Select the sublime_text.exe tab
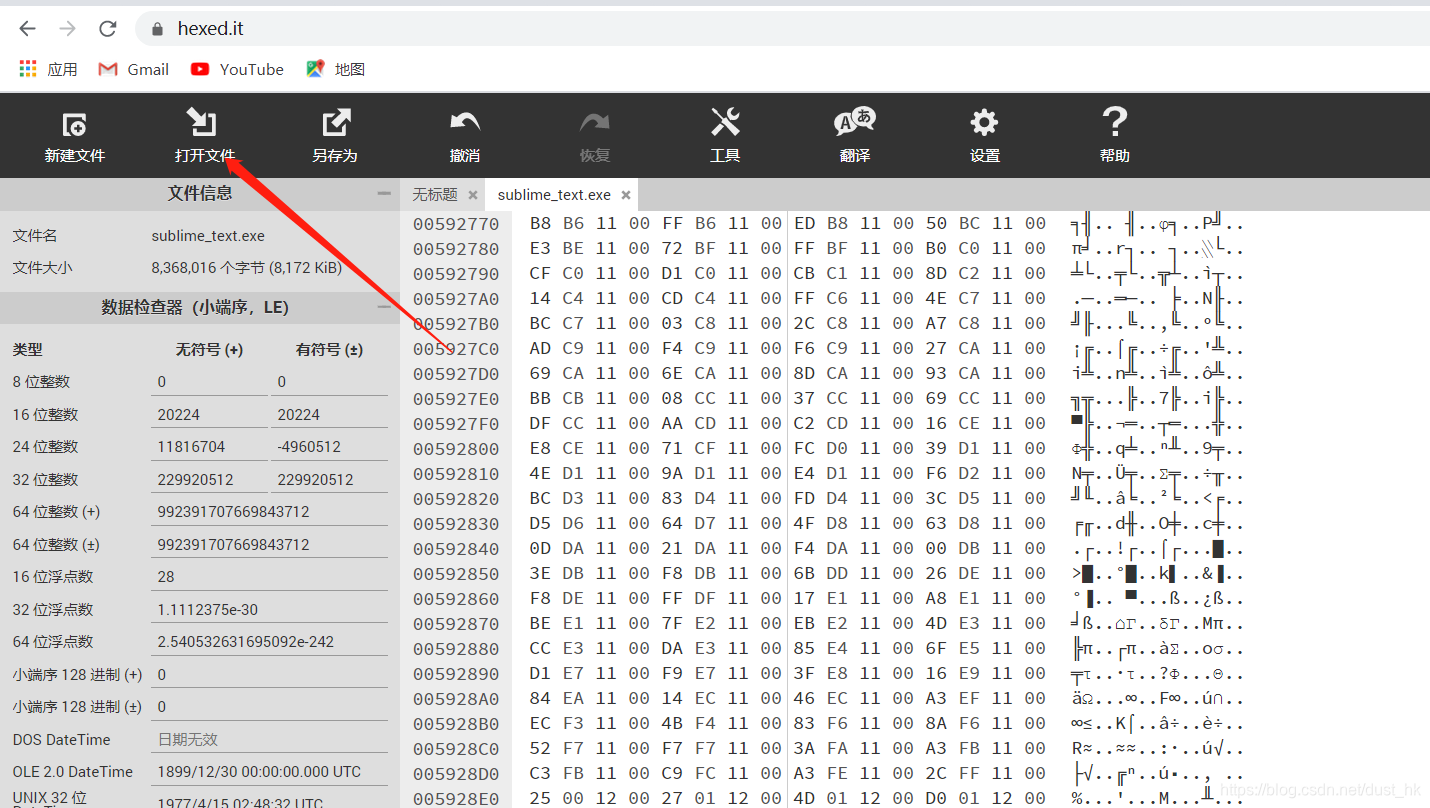The image size is (1430, 808). (x=554, y=195)
